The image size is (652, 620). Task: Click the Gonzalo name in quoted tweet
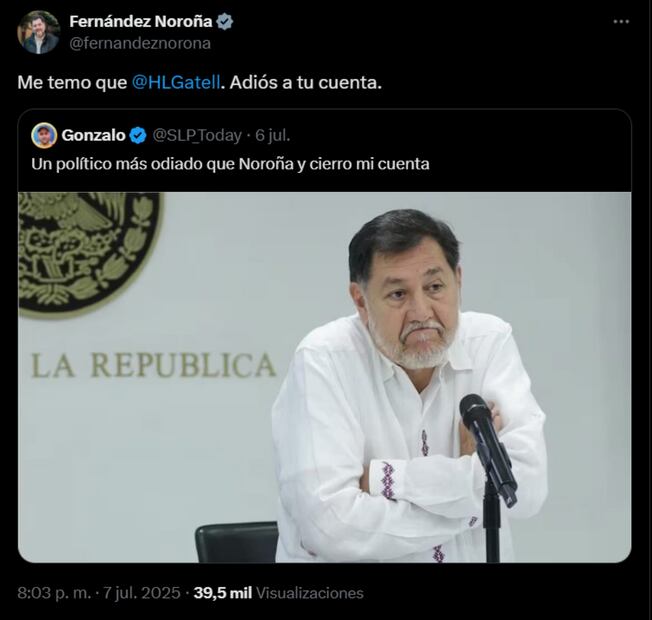click(92, 135)
